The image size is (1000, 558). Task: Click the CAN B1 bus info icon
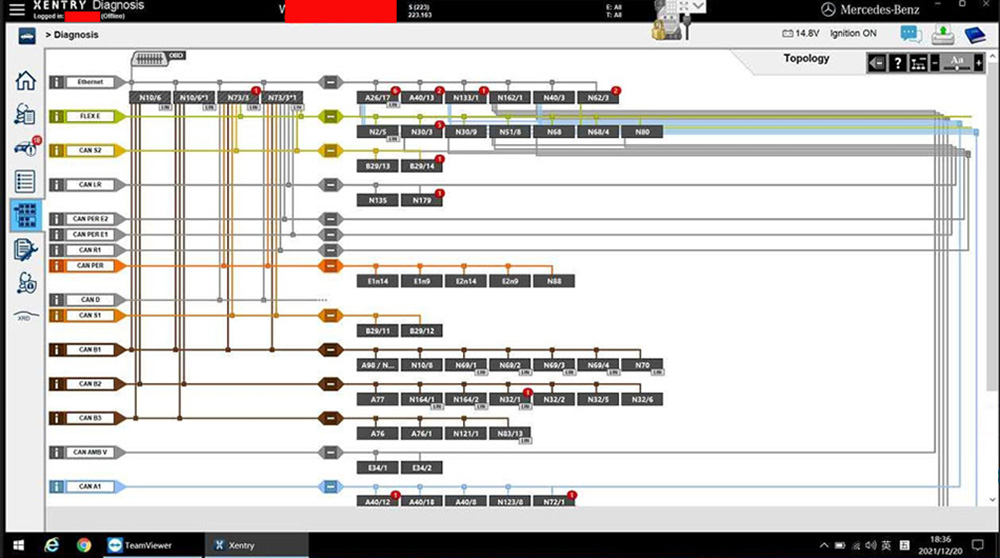pos(57,350)
